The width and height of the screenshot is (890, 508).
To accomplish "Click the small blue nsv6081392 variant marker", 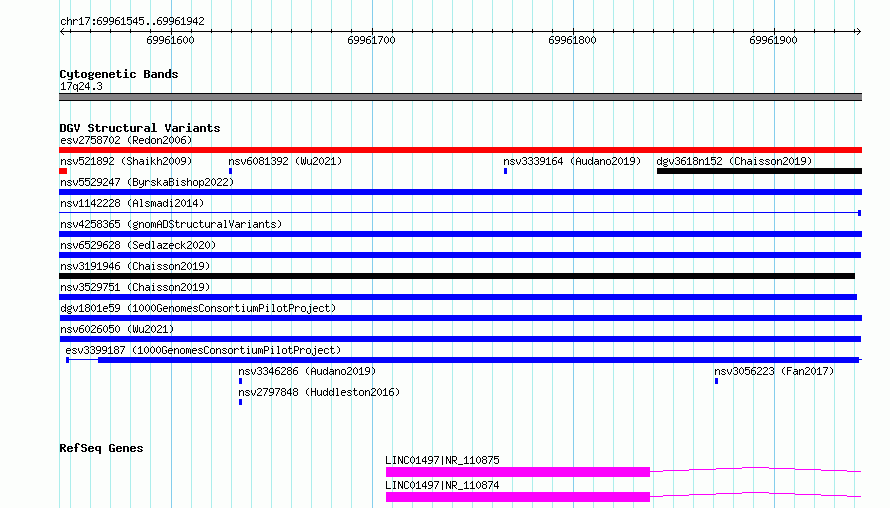I will point(230,171).
